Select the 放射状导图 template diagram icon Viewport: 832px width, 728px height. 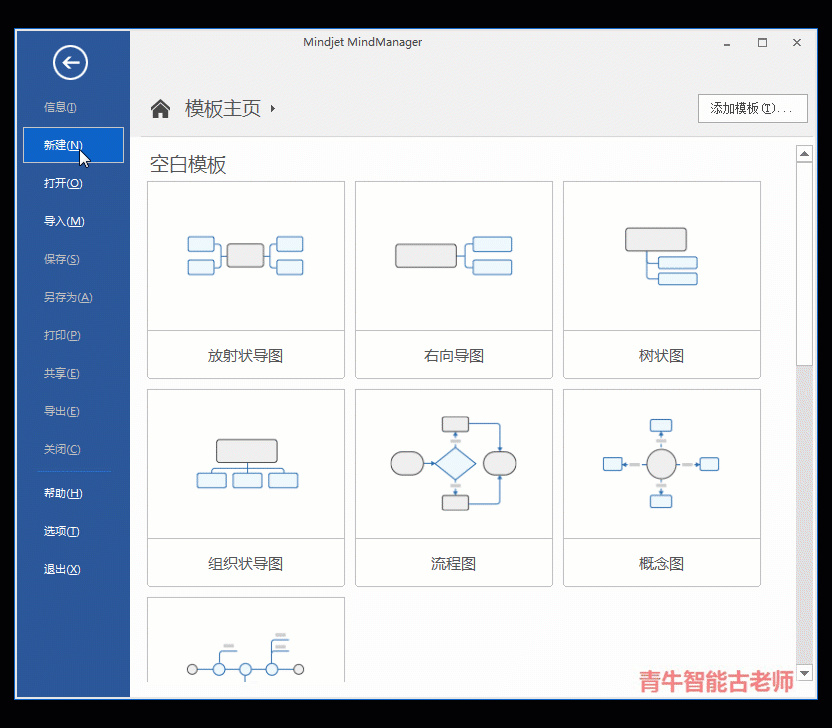[x=246, y=256]
